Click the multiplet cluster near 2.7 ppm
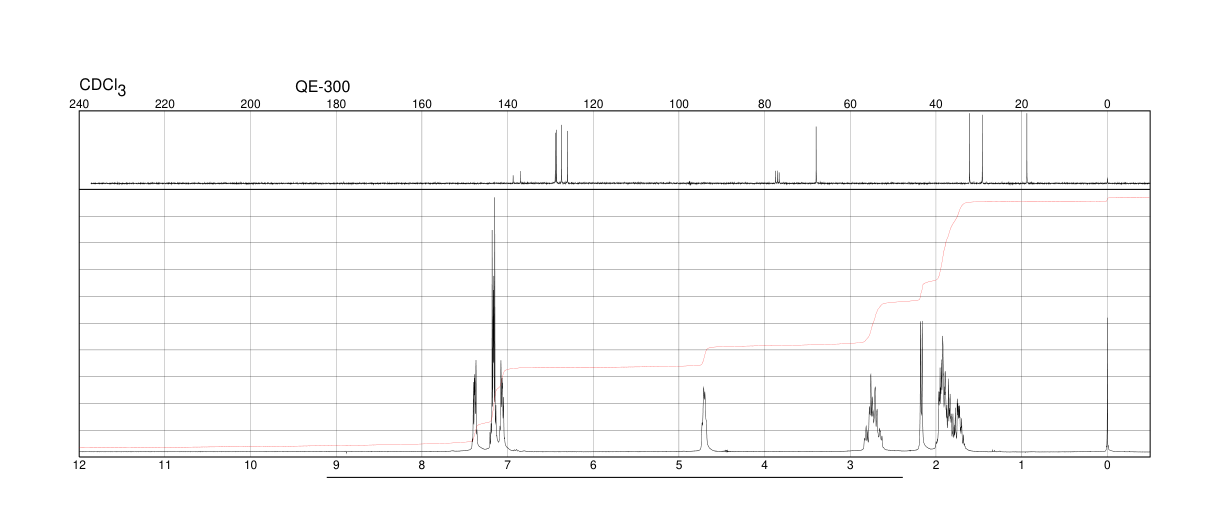 pyautogui.click(x=873, y=412)
